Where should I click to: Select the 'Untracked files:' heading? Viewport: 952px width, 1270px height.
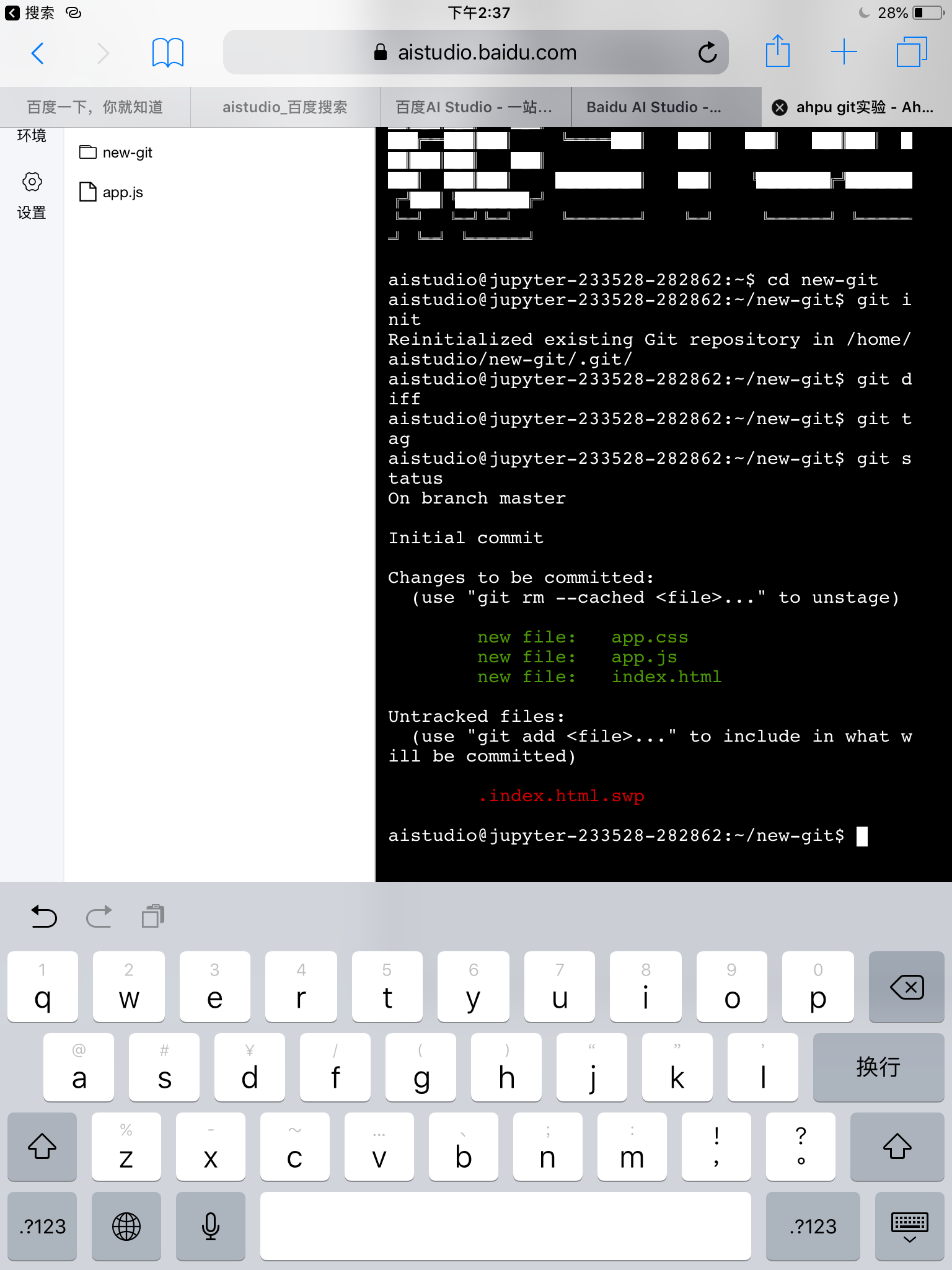click(476, 717)
